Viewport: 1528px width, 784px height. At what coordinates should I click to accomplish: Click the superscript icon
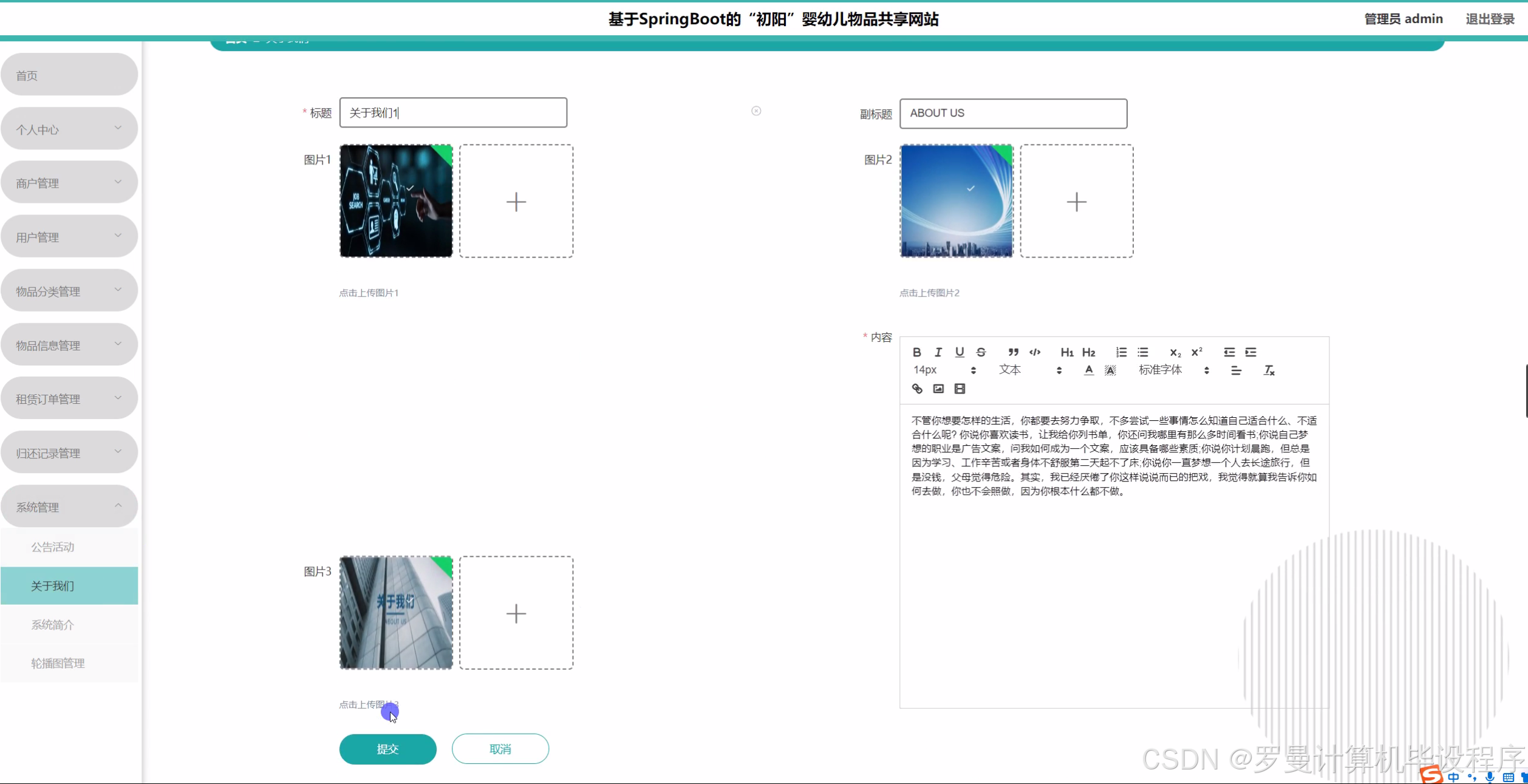tap(1196, 352)
